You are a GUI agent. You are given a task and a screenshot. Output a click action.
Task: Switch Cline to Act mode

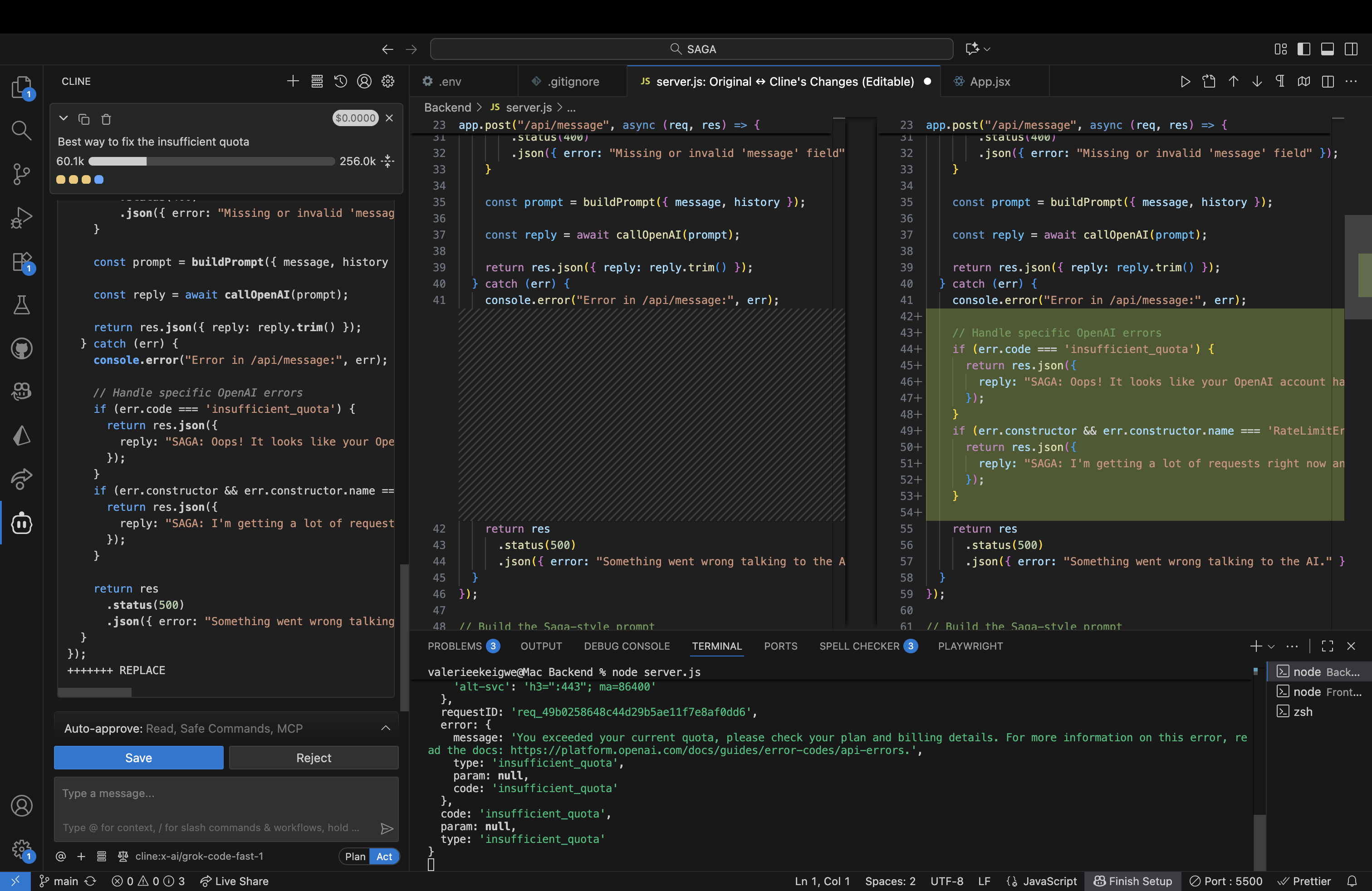coord(384,857)
